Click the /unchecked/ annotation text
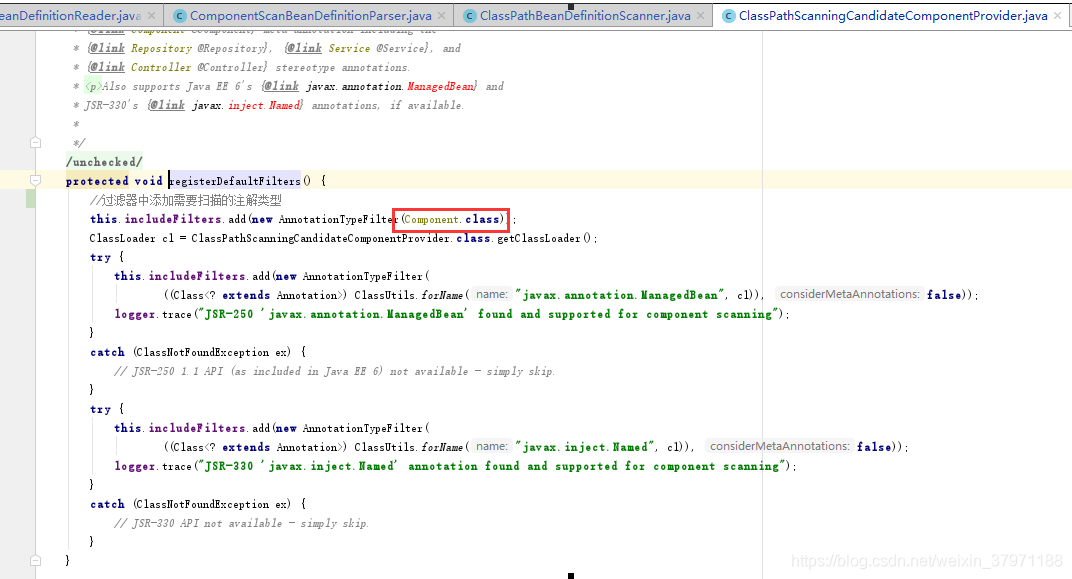Viewport: 1072px width, 579px height. pyautogui.click(x=104, y=162)
